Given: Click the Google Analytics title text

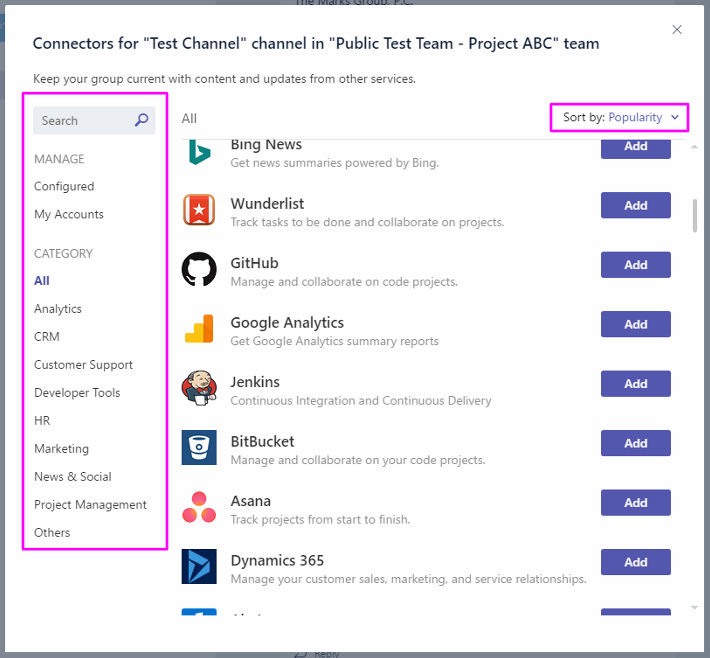Looking at the screenshot, I should point(287,323).
